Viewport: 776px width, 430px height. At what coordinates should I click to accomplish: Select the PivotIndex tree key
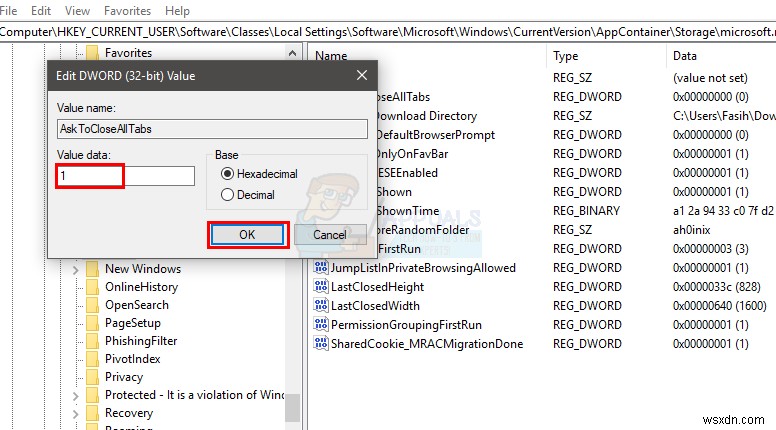click(133, 359)
